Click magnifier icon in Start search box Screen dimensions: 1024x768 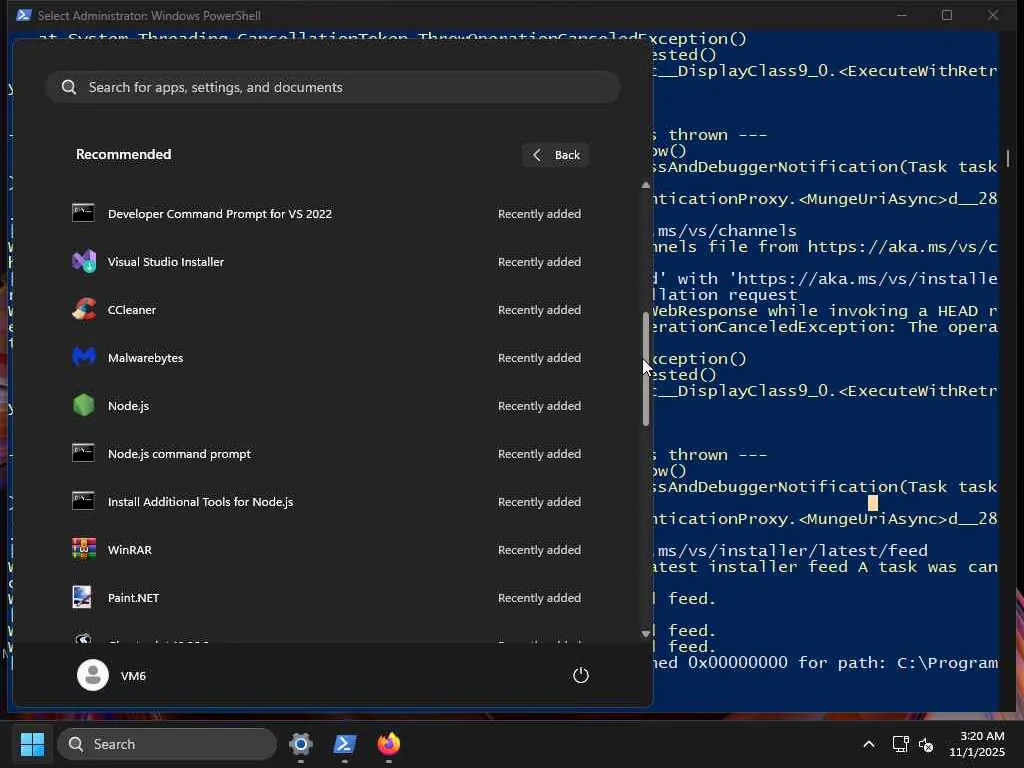(69, 87)
